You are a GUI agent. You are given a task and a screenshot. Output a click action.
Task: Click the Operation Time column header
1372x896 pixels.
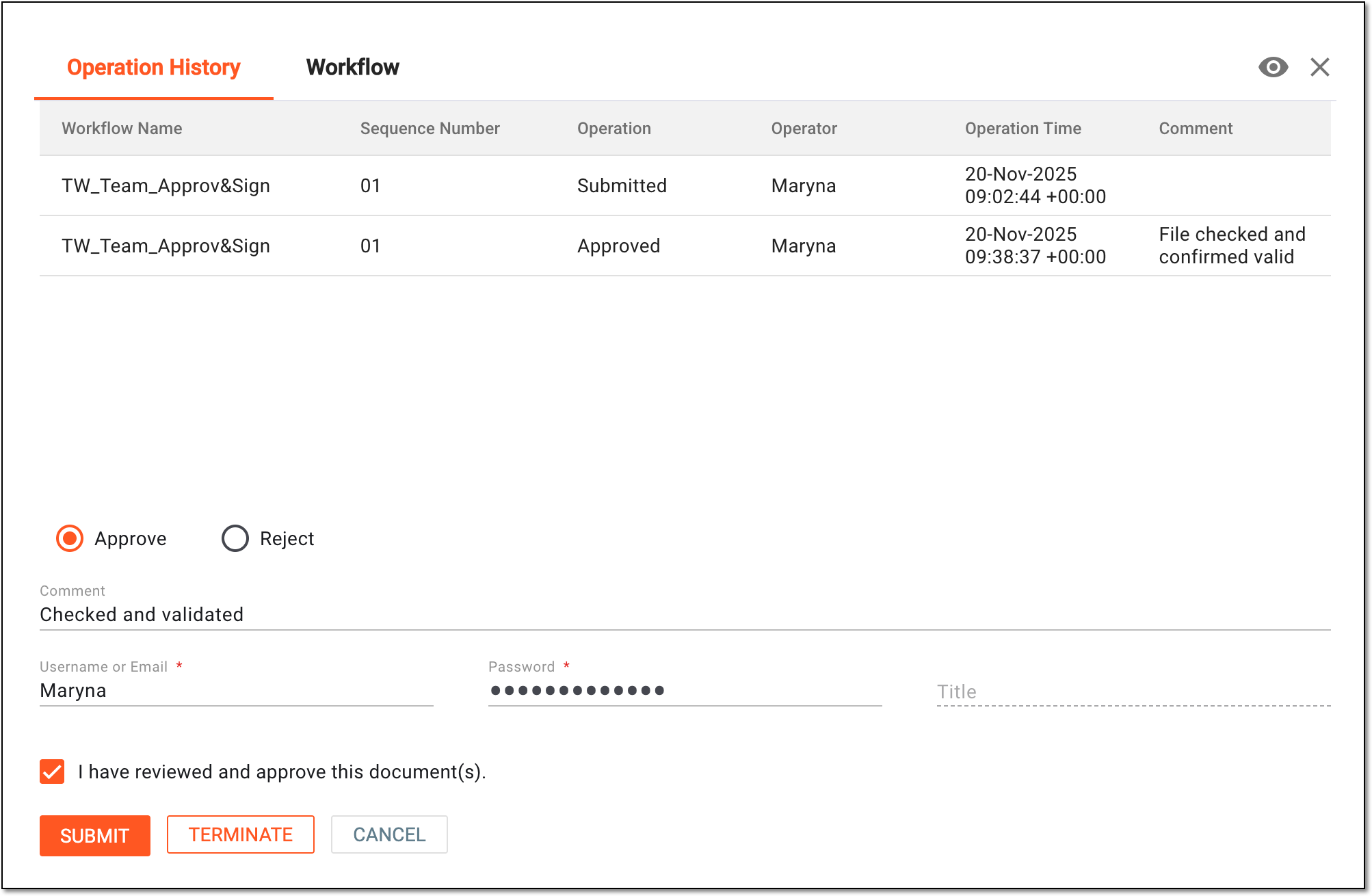point(1023,128)
